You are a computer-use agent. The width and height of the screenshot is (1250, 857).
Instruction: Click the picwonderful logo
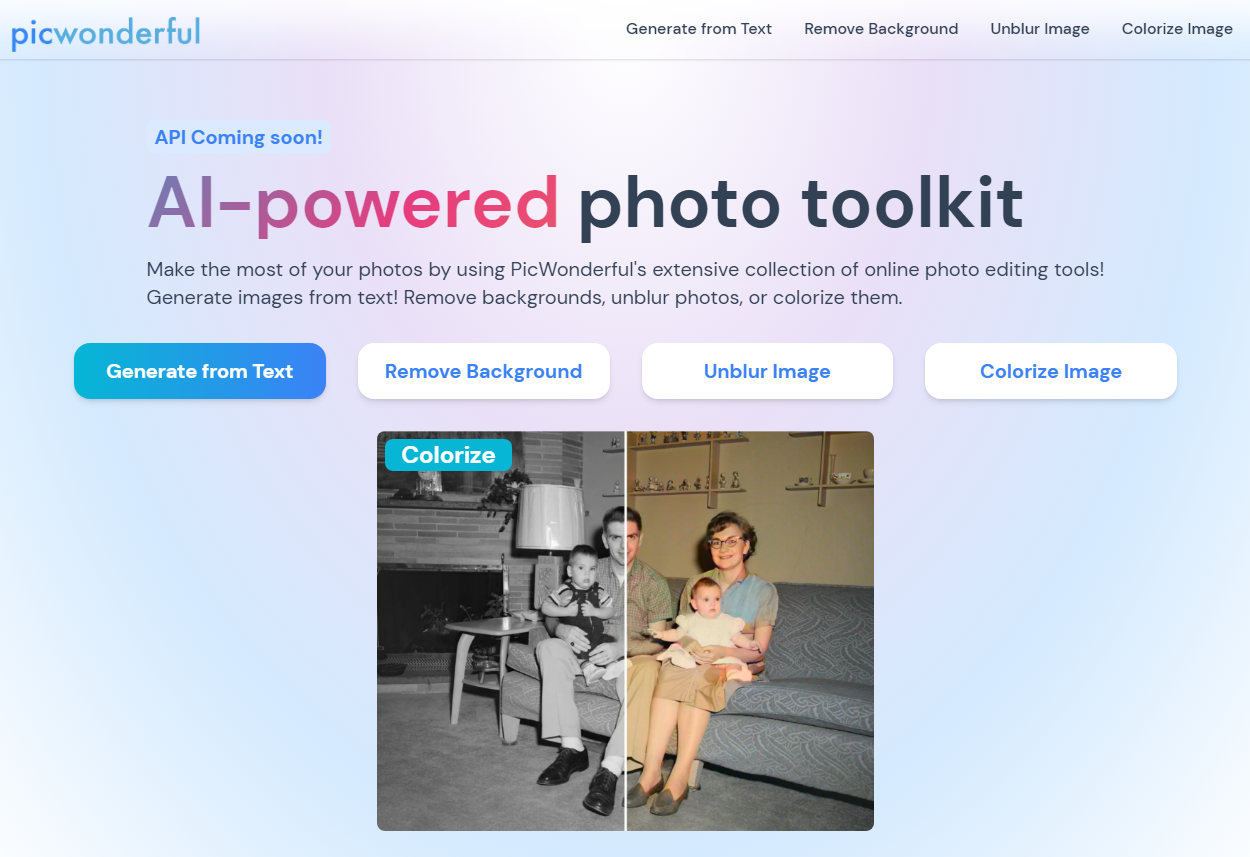click(x=106, y=32)
